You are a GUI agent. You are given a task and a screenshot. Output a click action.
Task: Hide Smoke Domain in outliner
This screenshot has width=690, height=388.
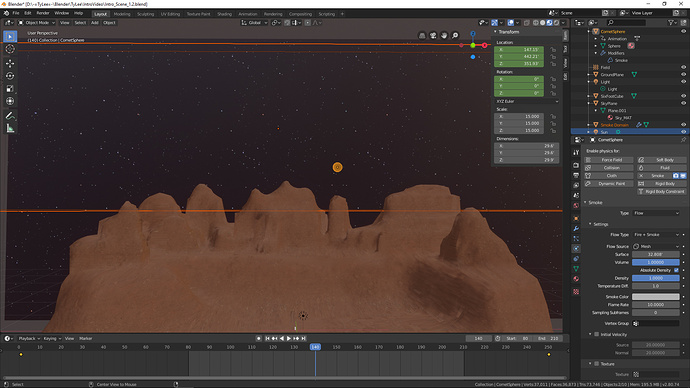pos(683,125)
